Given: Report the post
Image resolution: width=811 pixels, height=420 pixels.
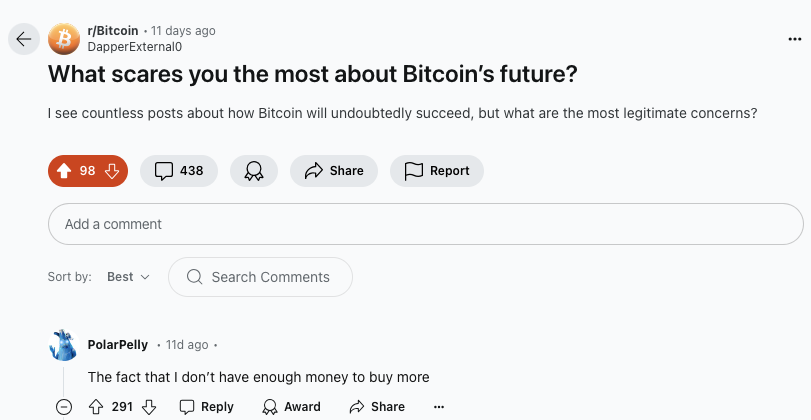Looking at the screenshot, I should coord(437,171).
